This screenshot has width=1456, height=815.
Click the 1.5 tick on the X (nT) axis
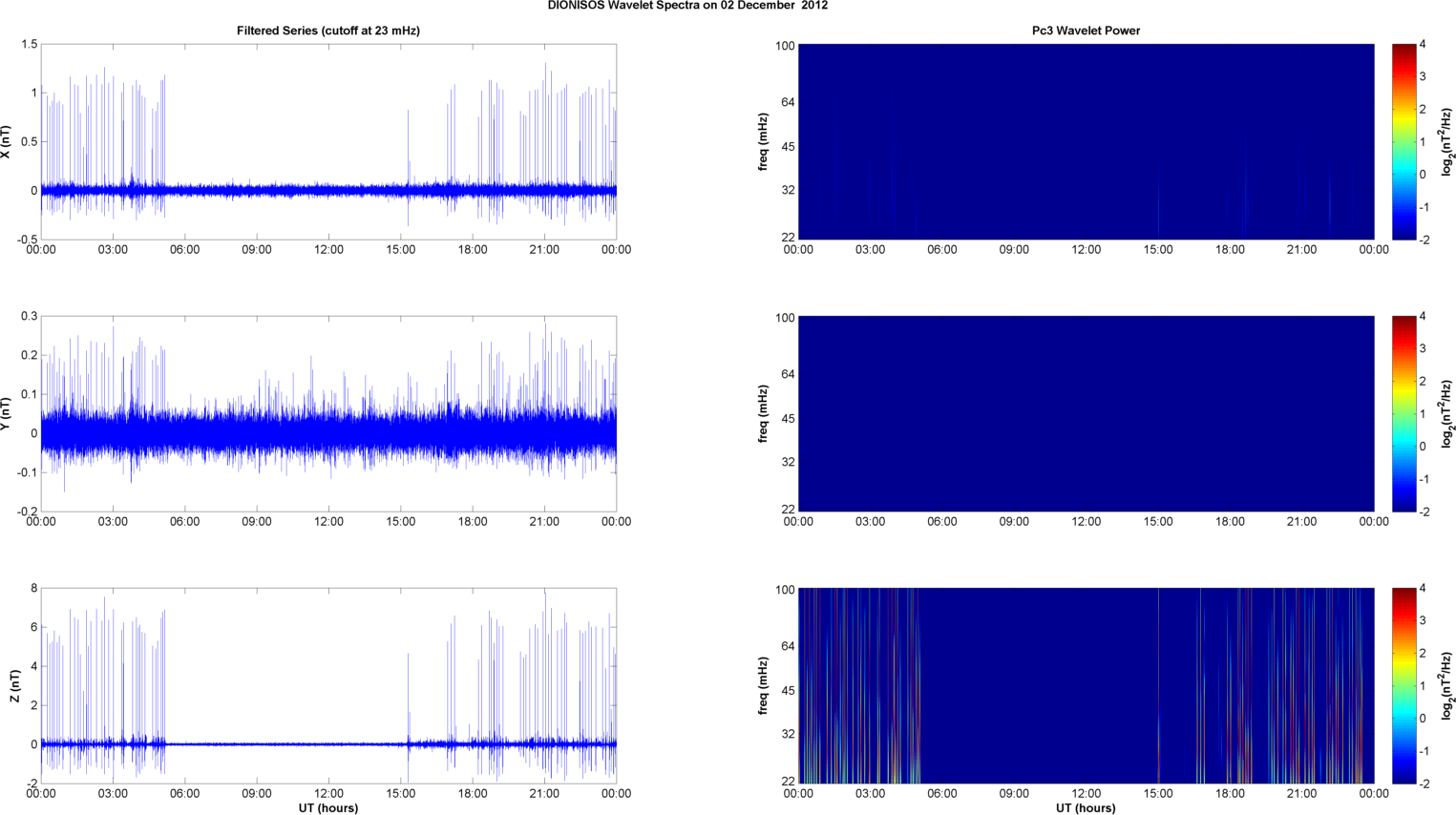[29, 45]
